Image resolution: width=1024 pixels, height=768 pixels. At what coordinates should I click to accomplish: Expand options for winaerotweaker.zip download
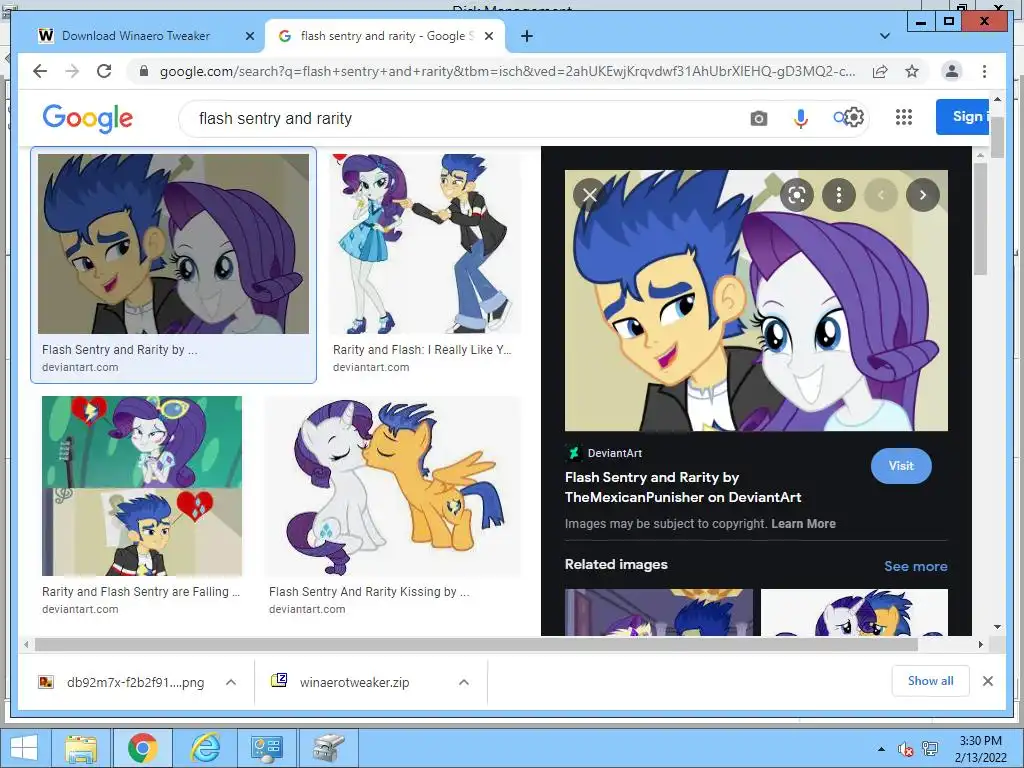[464, 682]
